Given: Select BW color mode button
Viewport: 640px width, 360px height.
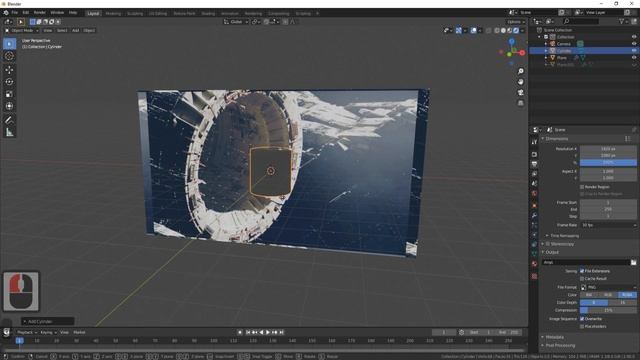Looking at the screenshot, I should click(589, 295).
